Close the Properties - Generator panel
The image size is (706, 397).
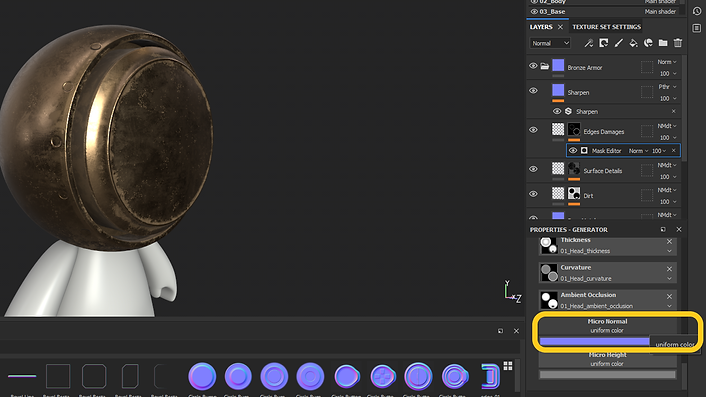tap(679, 230)
